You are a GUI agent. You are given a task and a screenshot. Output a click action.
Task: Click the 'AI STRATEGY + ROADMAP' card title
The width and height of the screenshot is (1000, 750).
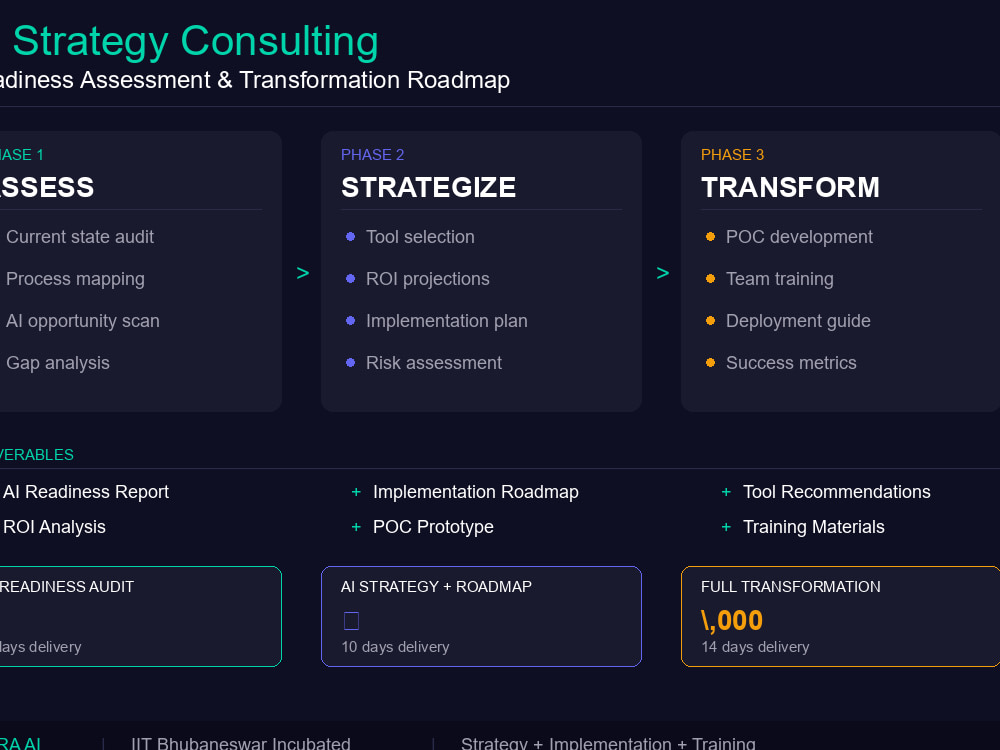pos(436,587)
